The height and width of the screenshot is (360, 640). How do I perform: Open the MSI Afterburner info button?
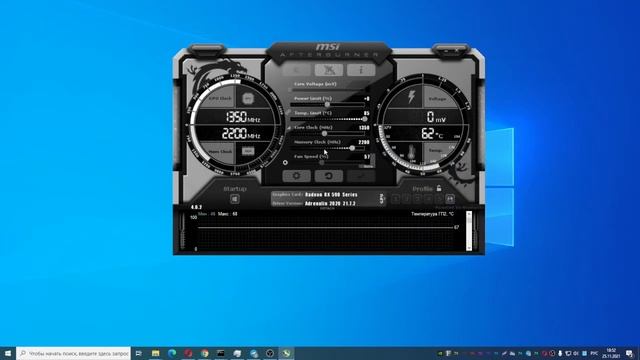(361, 70)
